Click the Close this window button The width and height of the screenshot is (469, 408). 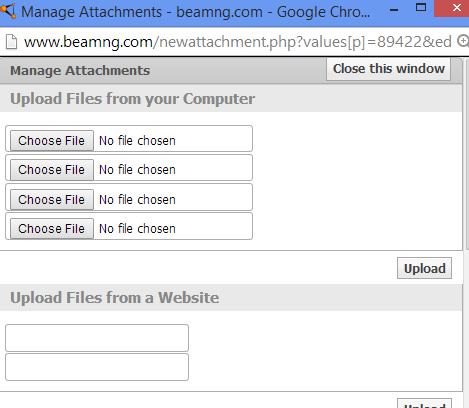tap(389, 69)
